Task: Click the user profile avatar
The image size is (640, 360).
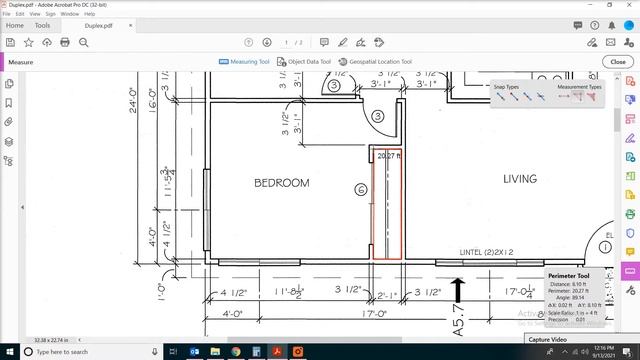Action: [x=629, y=25]
